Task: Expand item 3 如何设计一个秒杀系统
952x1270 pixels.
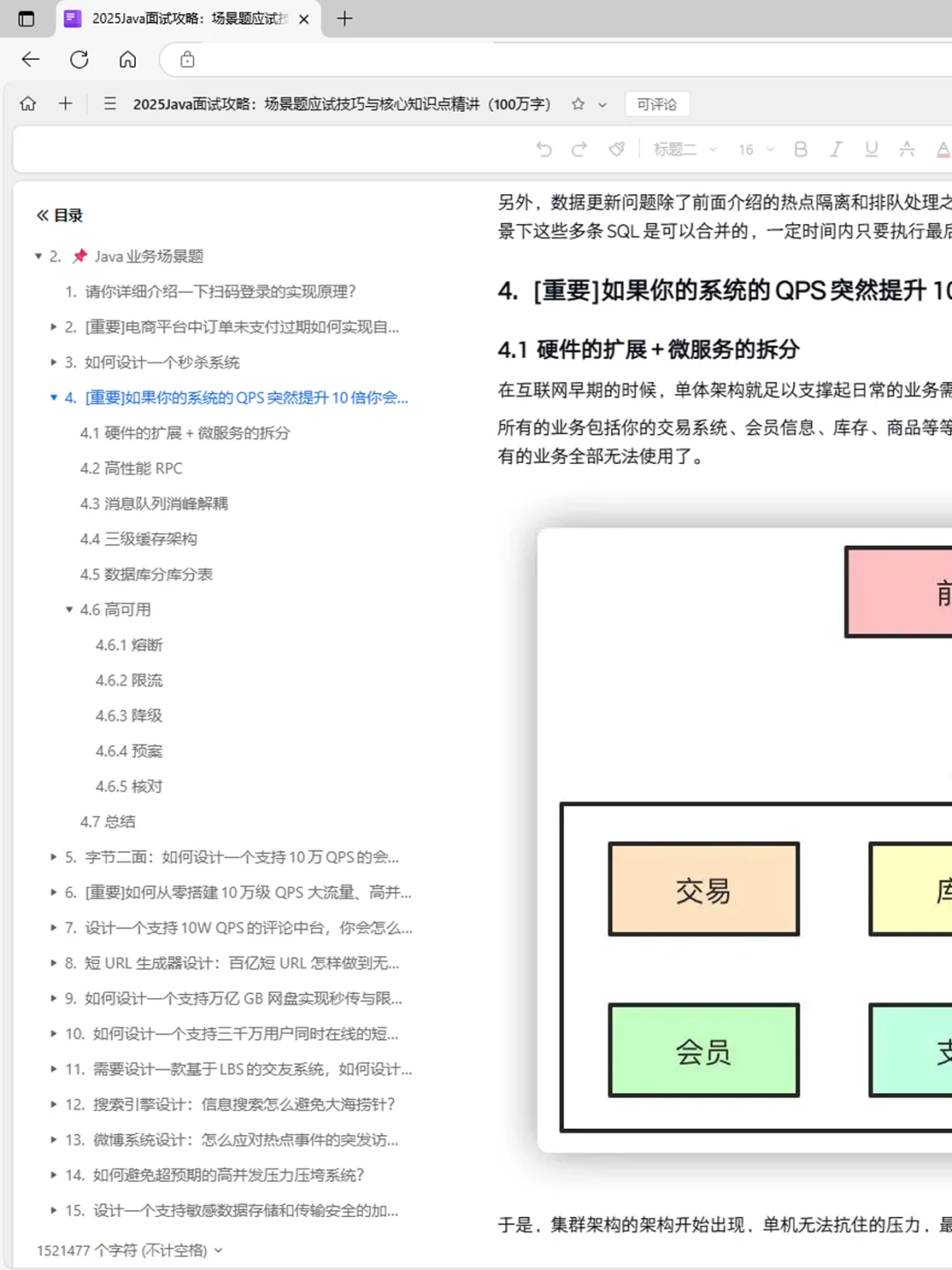Action: (54, 362)
